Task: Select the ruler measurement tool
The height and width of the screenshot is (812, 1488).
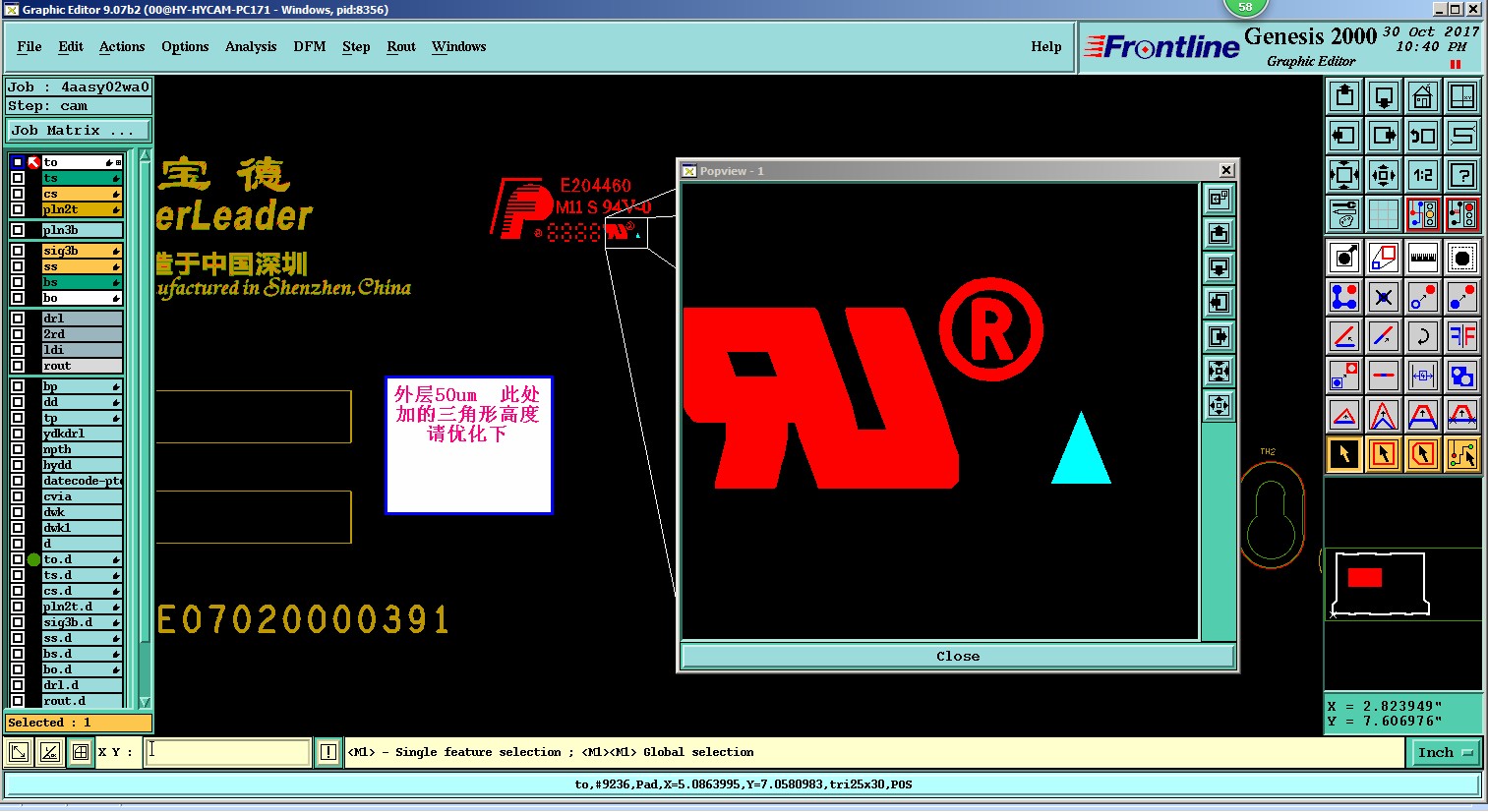Action: [x=1423, y=258]
